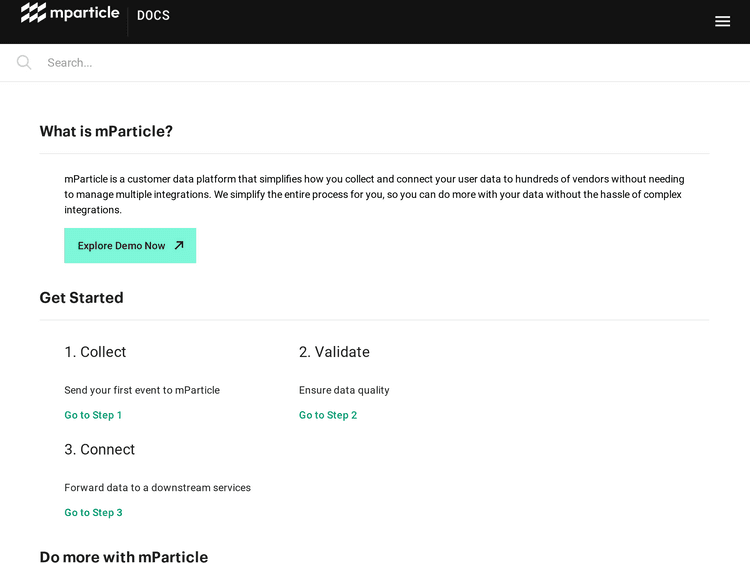Viewport: 750px width, 563px height.
Task: Click 'Forward data to a downstream services' text
Action: click(x=157, y=488)
